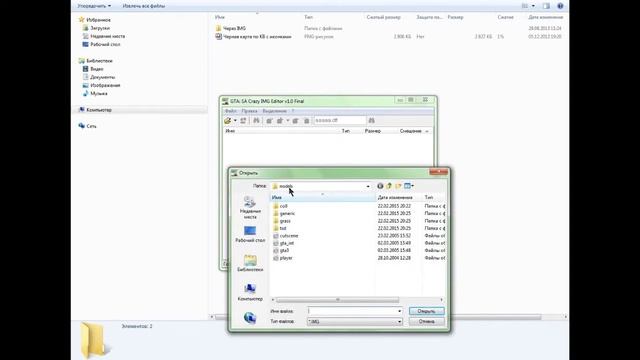640x360 pixels.
Task: Select Недавние места in Open dialog places bar
Action: click(x=250, y=207)
